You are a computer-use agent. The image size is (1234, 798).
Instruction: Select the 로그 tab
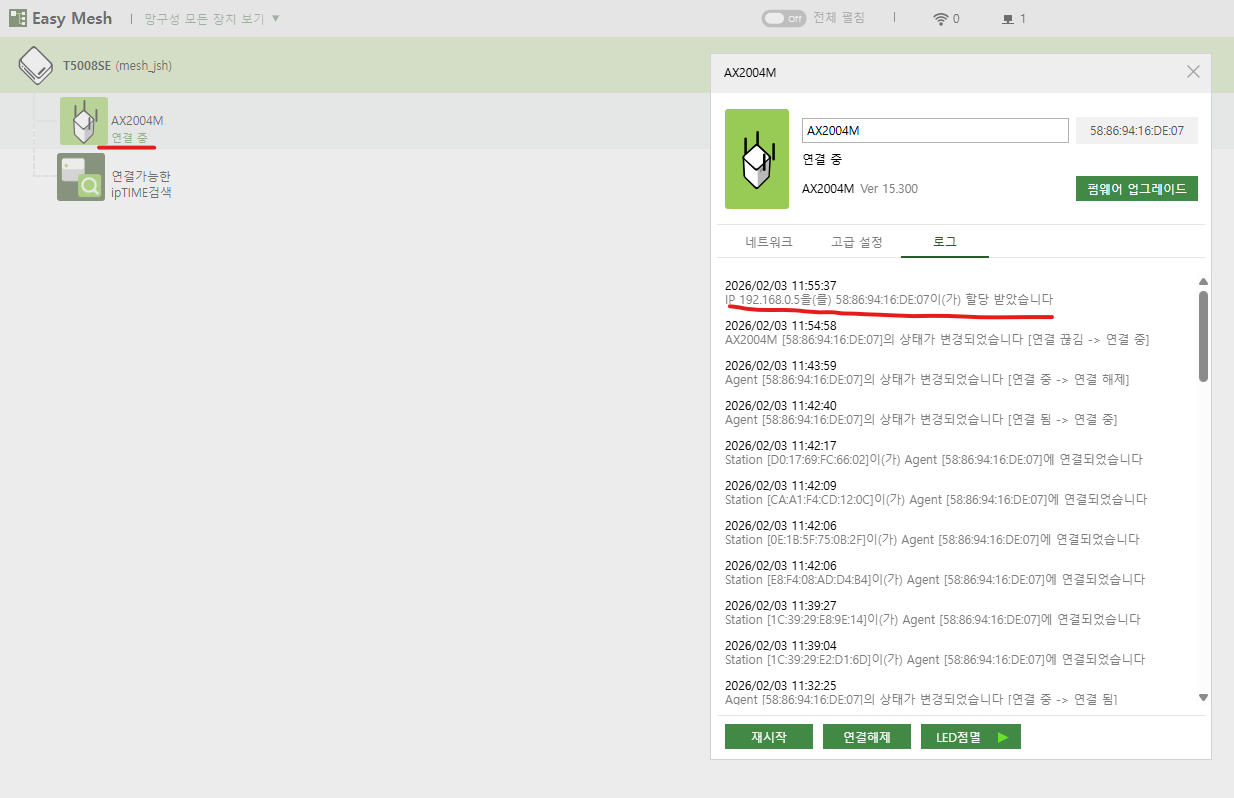pos(945,242)
